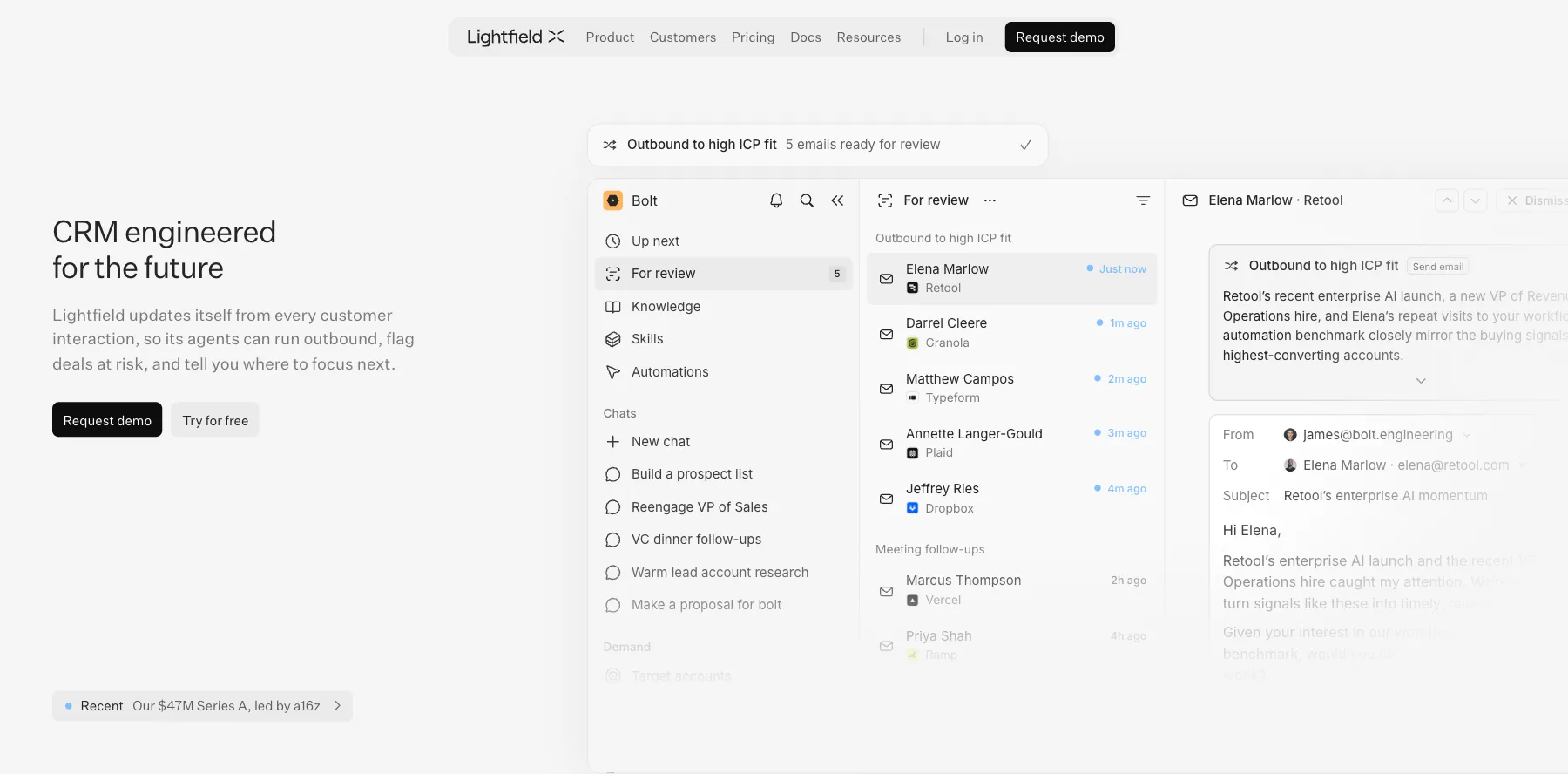Open the three-dots menu beside For review
Viewport: 1568px width, 774px height.
[990, 200]
